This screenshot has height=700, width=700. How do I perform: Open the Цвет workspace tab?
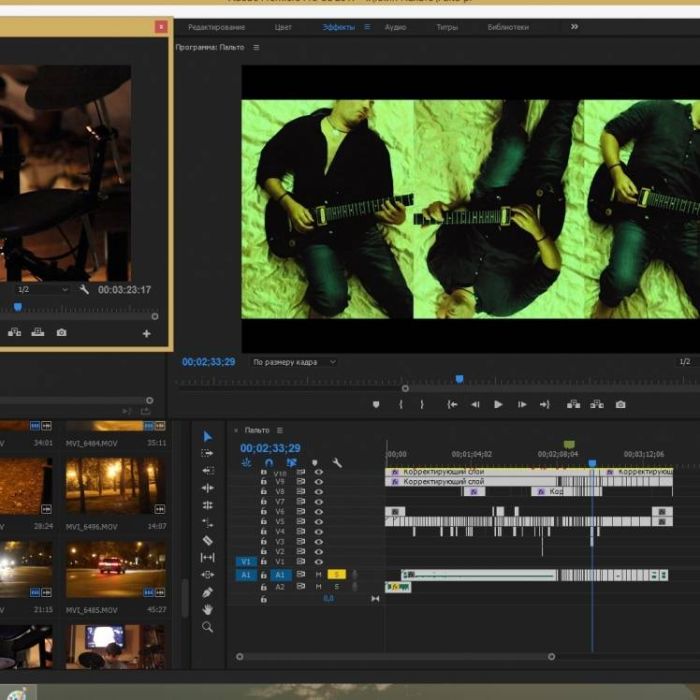283,27
